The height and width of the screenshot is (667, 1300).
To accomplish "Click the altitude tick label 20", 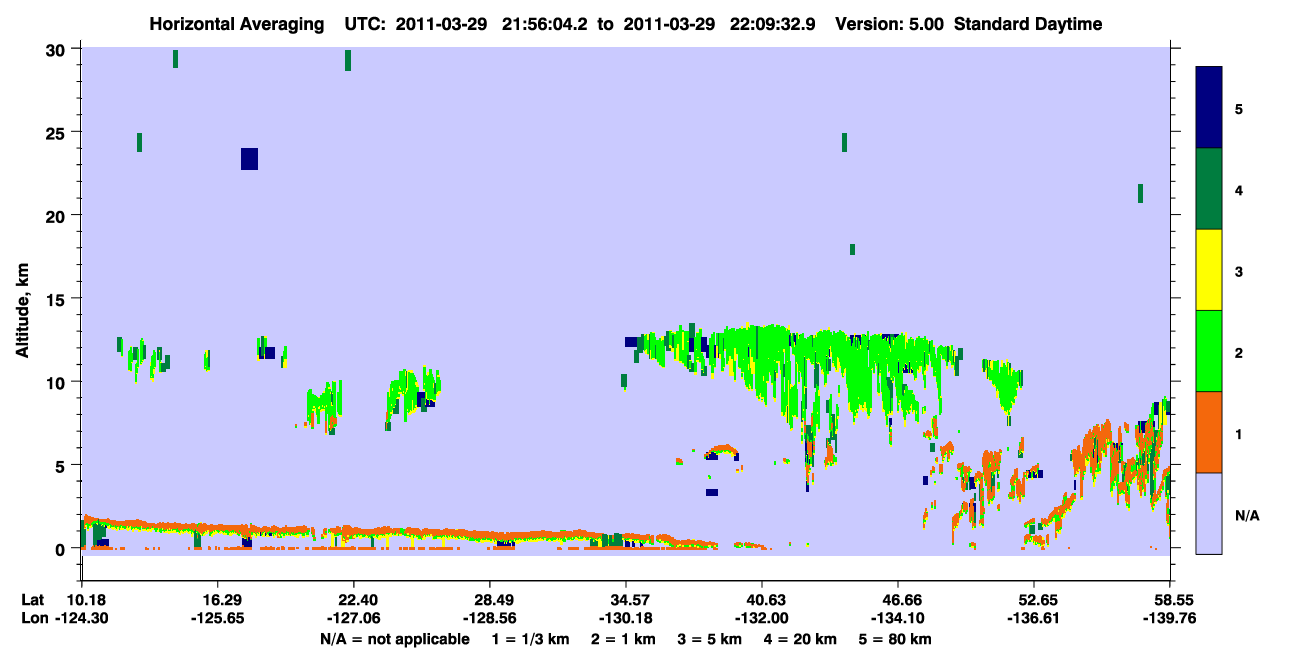I will [58, 215].
